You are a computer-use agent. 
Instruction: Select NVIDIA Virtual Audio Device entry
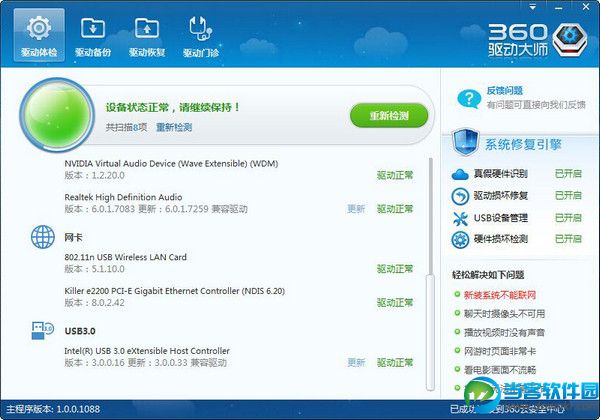171,163
